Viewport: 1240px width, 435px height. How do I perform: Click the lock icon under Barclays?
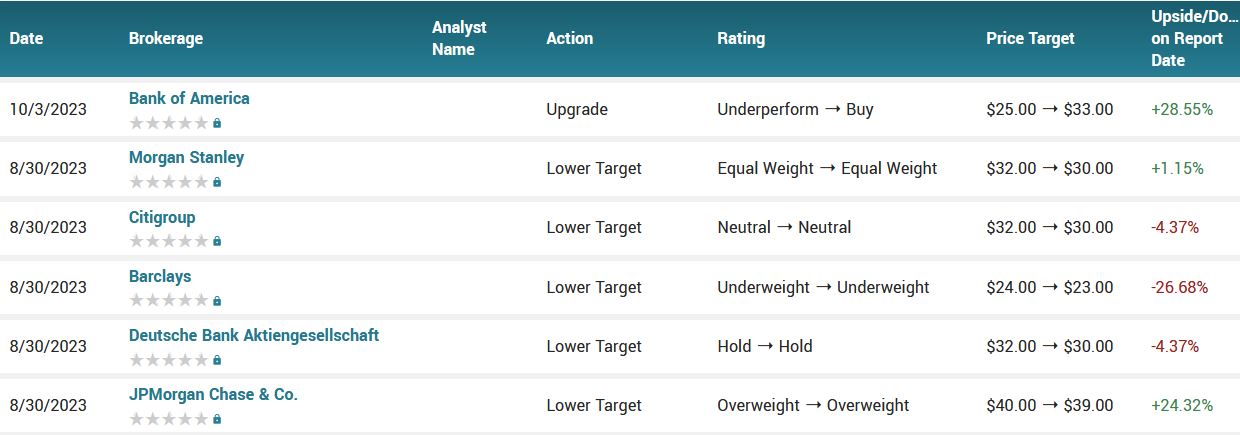point(217,301)
